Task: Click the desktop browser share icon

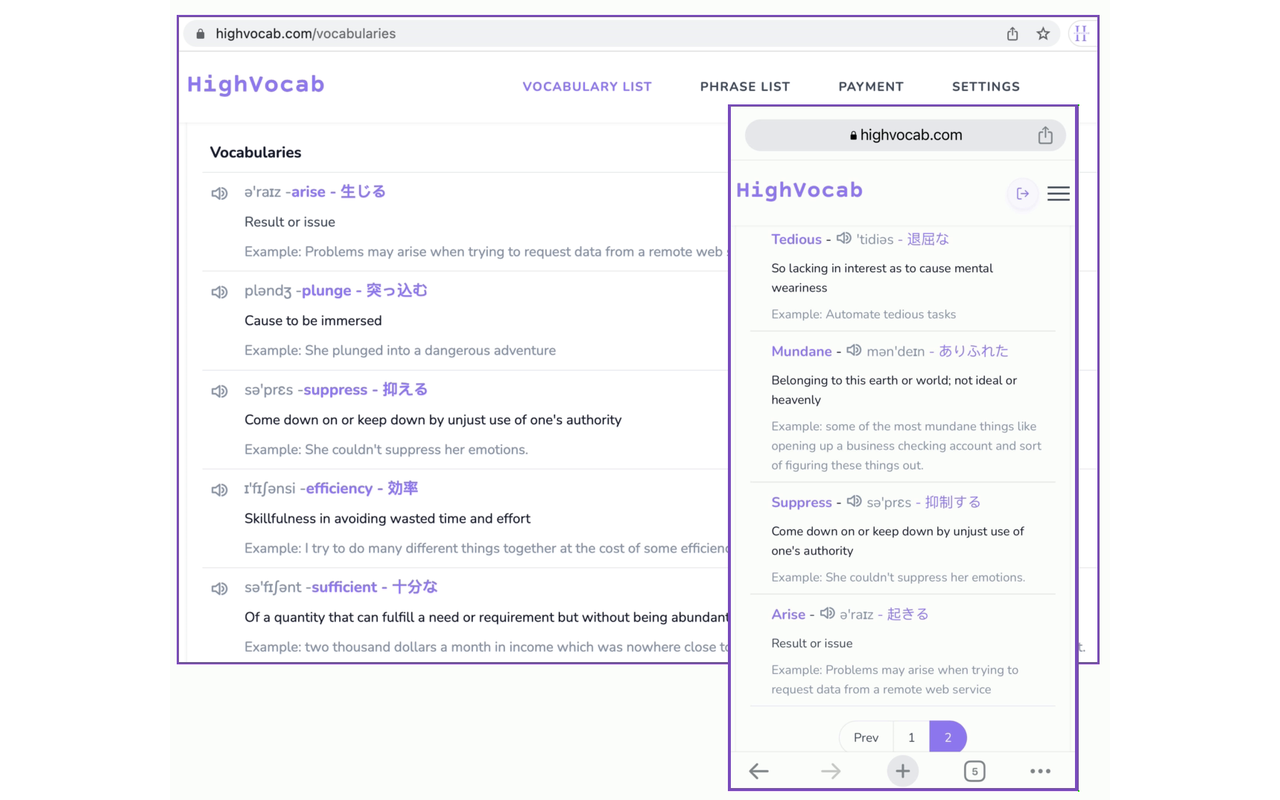Action: point(1012,34)
